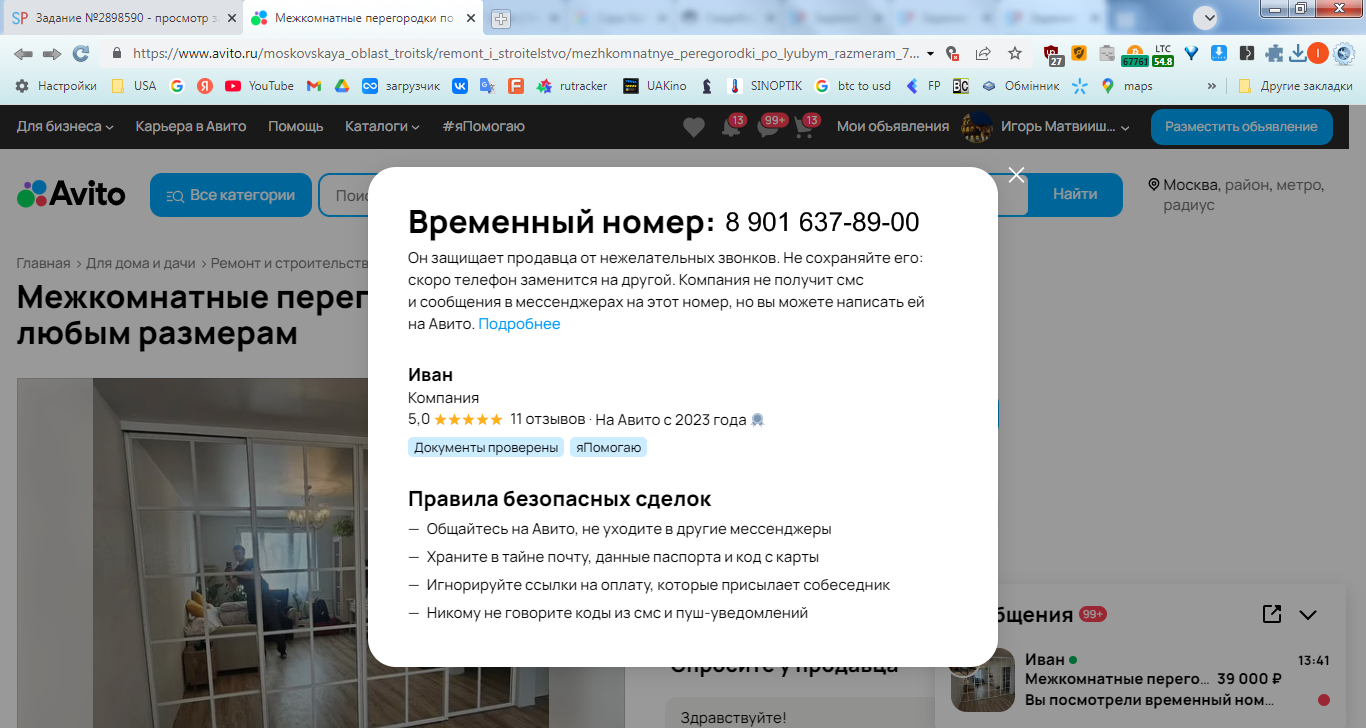
Task: Open UAKino bookmark
Action: (x=655, y=86)
